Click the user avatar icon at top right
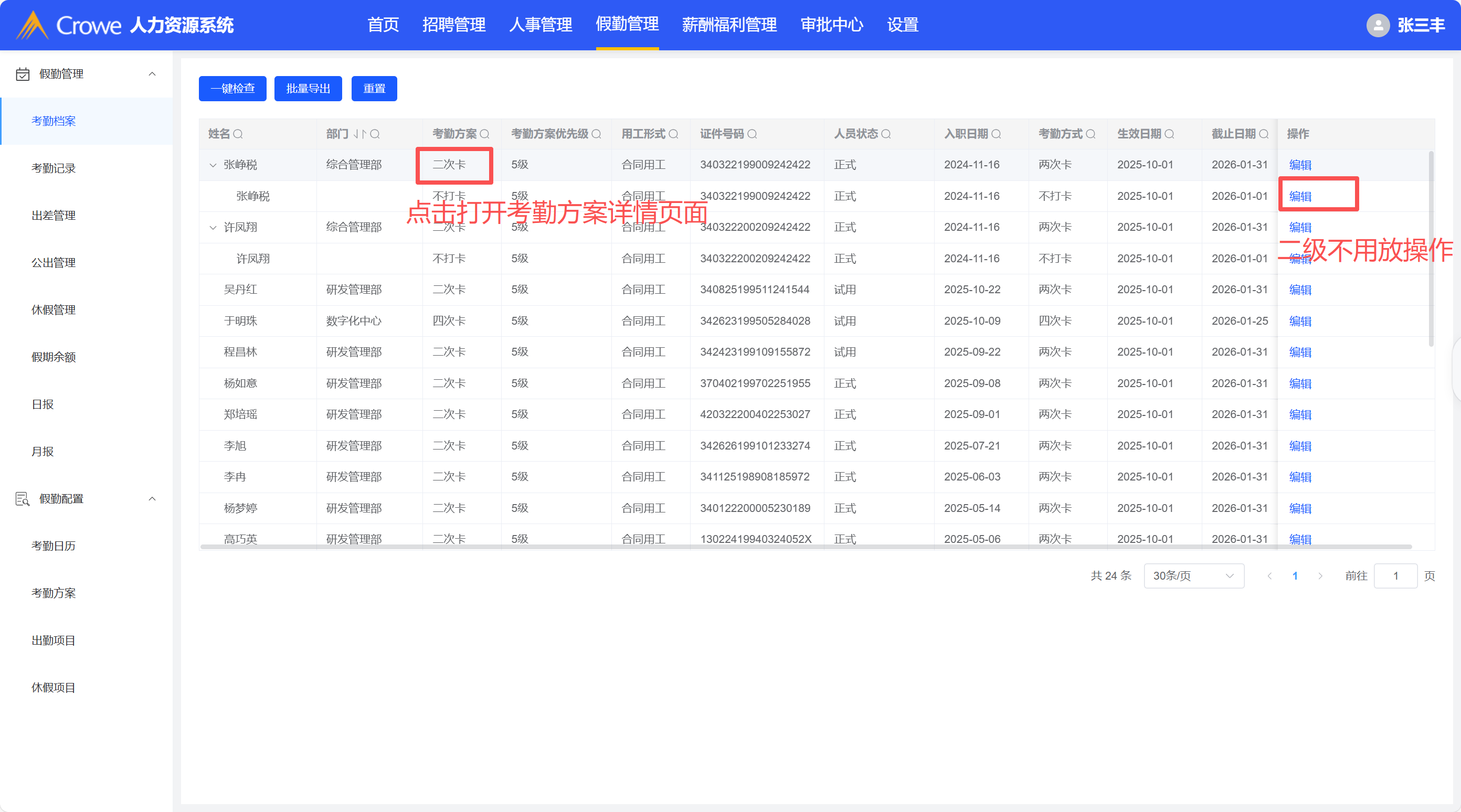 tap(1377, 25)
